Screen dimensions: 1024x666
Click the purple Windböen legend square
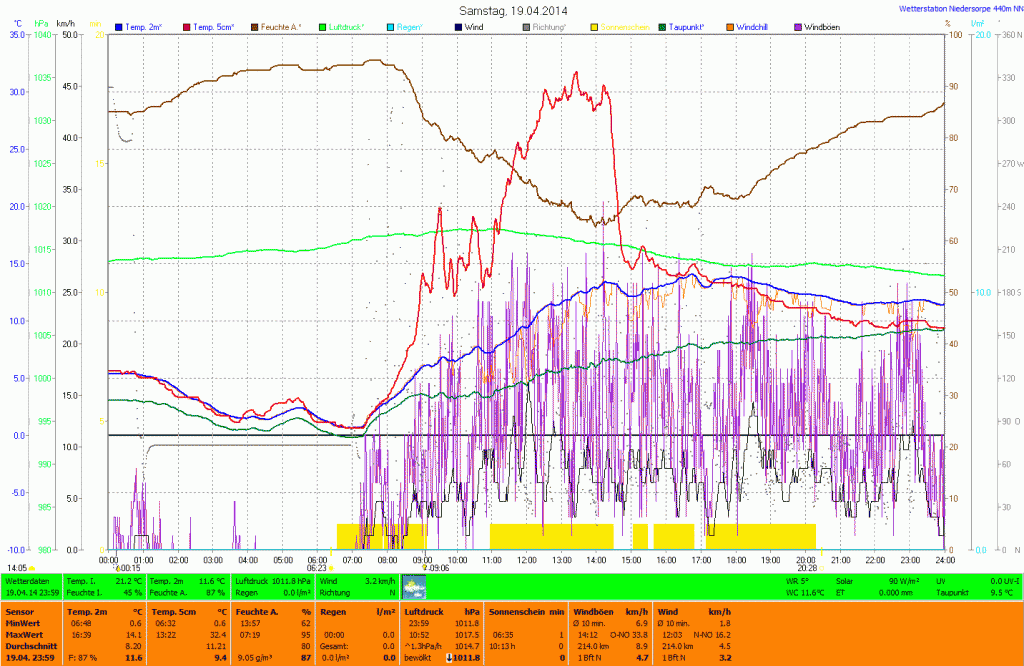798,26
